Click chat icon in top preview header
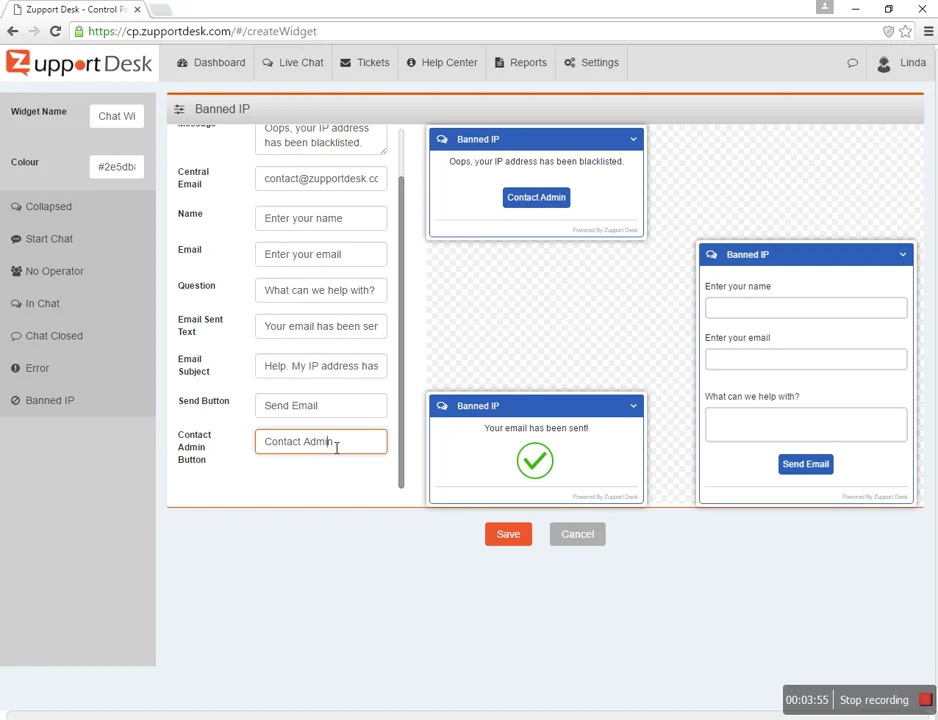The height and width of the screenshot is (720, 938). click(x=442, y=139)
